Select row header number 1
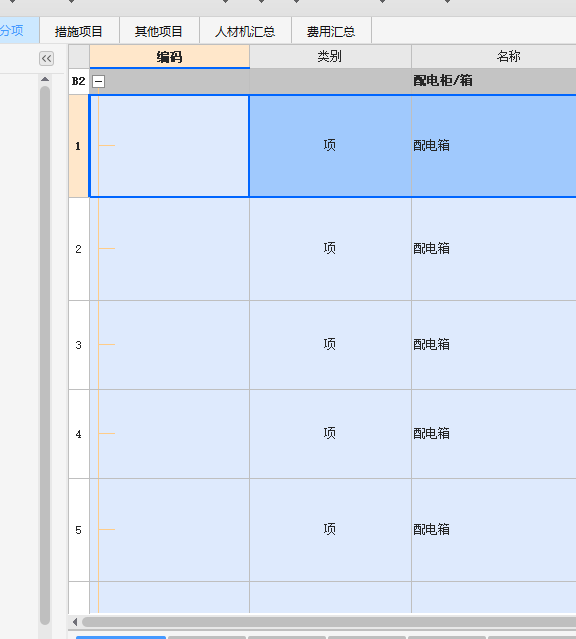 point(78,146)
